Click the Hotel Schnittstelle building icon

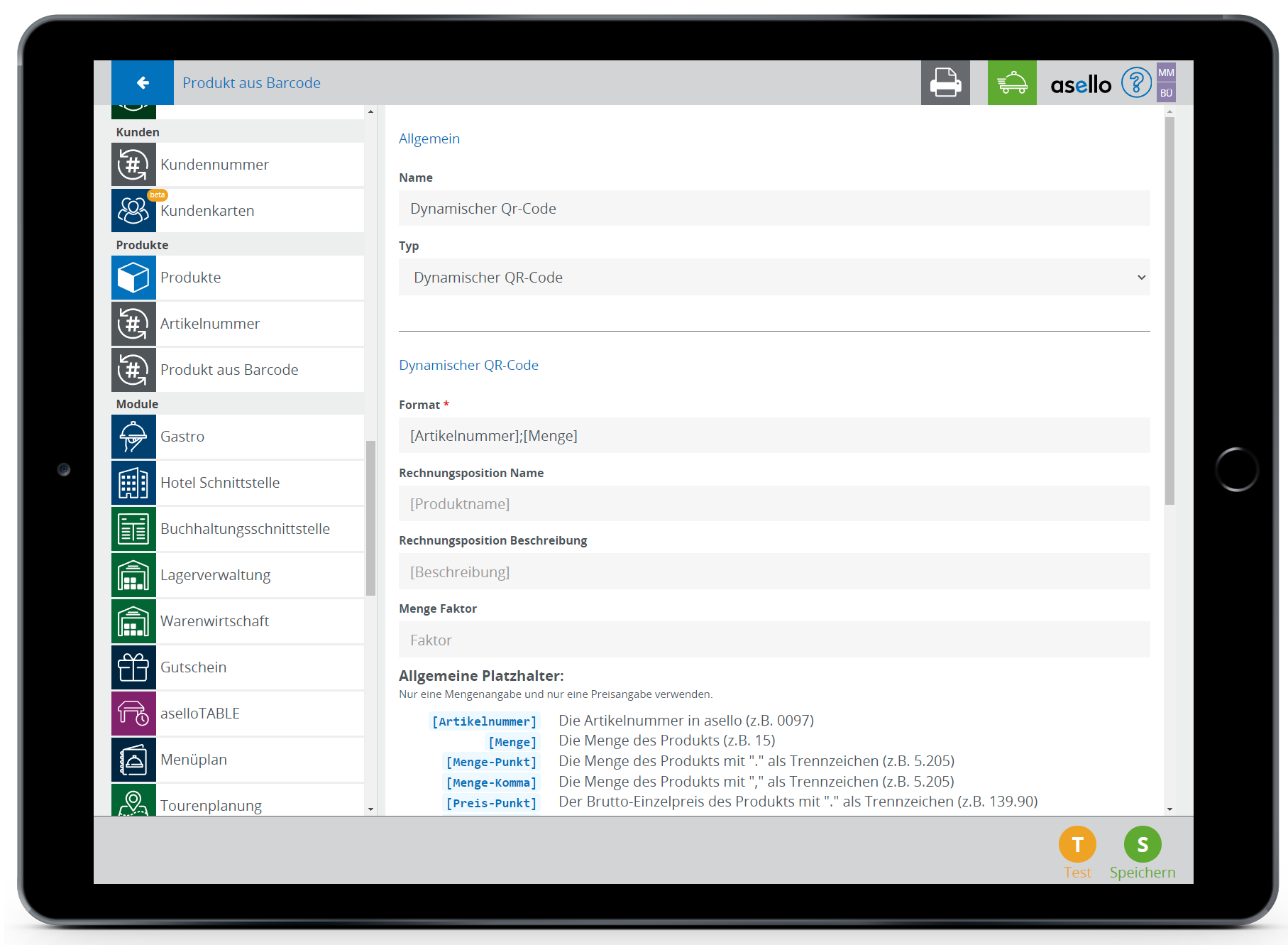click(x=133, y=483)
